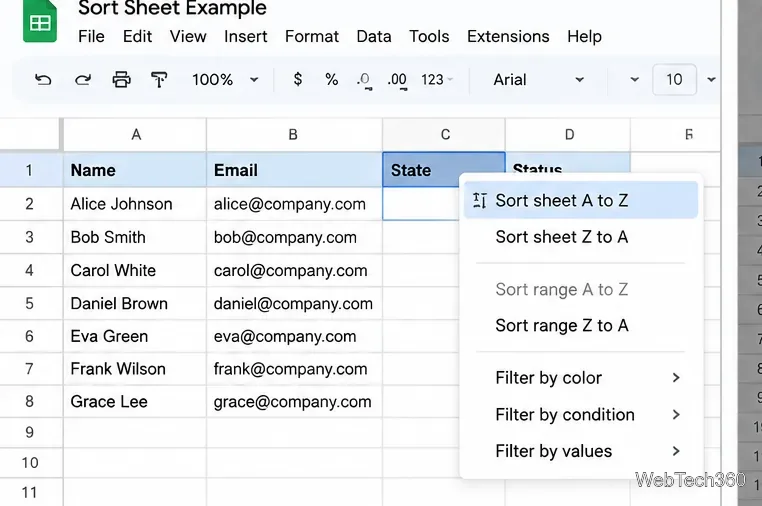Click cell Daniel Brown
Viewport: 762px width, 506px height.
[135, 303]
